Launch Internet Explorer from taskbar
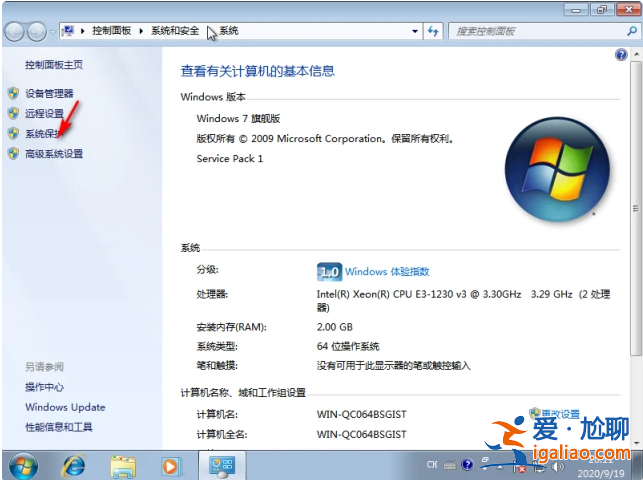This screenshot has height=480, width=643. [x=74, y=466]
